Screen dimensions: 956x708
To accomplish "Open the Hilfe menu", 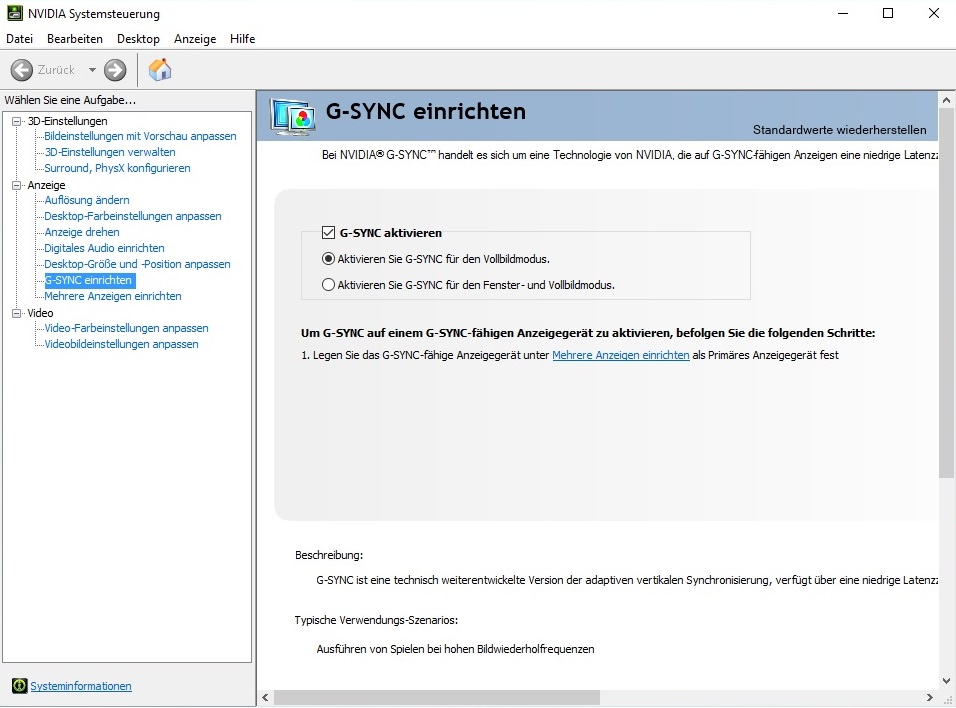I will pos(243,38).
